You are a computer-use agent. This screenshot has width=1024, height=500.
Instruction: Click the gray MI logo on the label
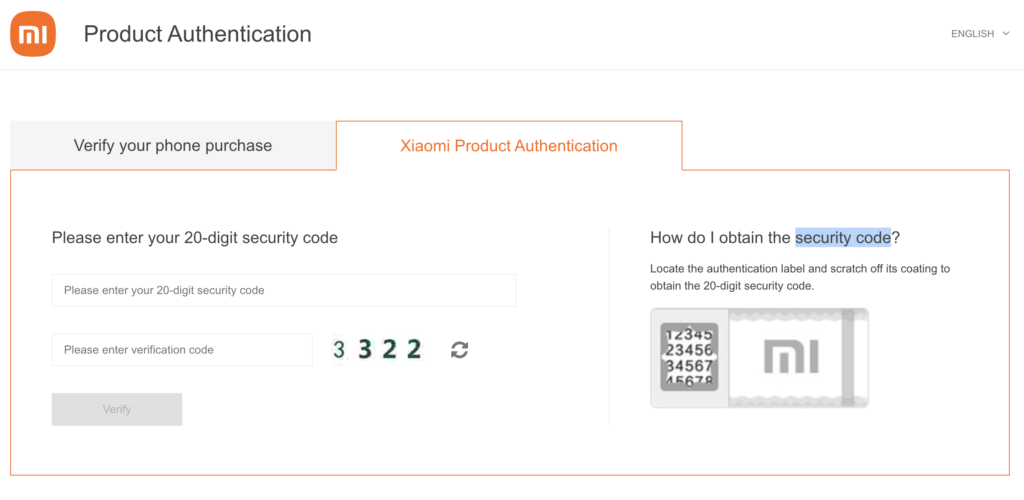coord(792,358)
